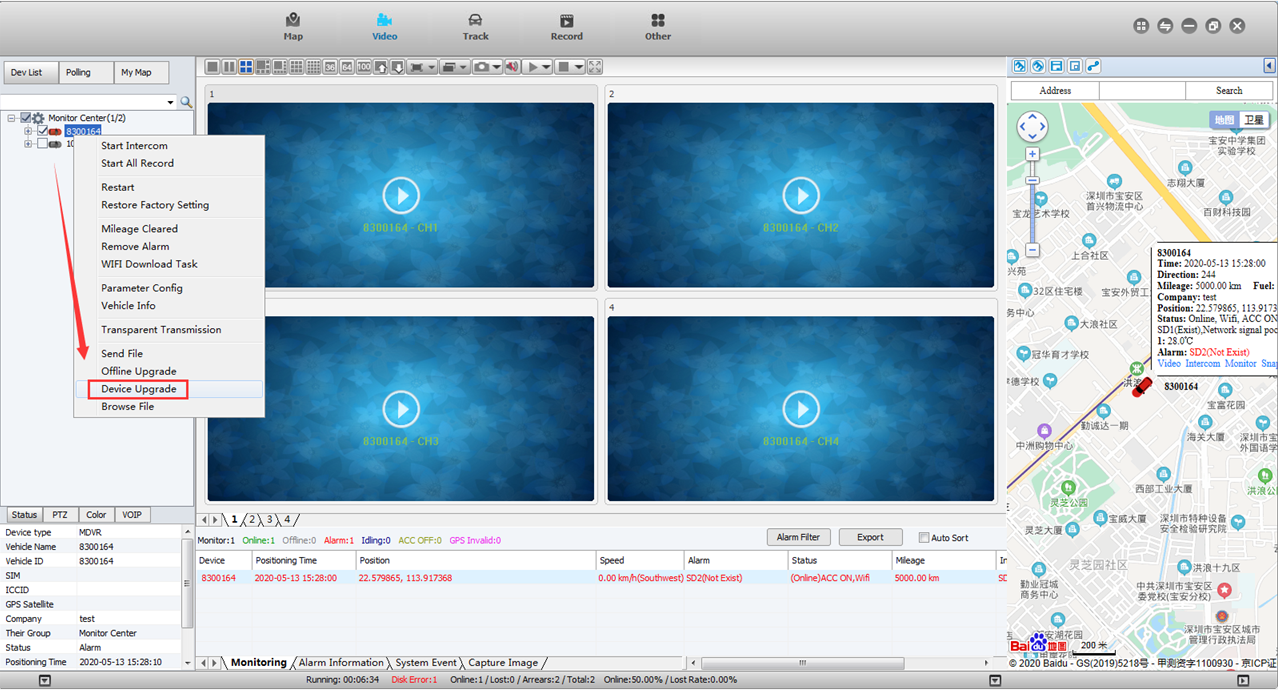Image resolution: width=1278 pixels, height=690 pixels.
Task: Open the display ratio dropdown in video toolbar
Action: click(x=431, y=67)
